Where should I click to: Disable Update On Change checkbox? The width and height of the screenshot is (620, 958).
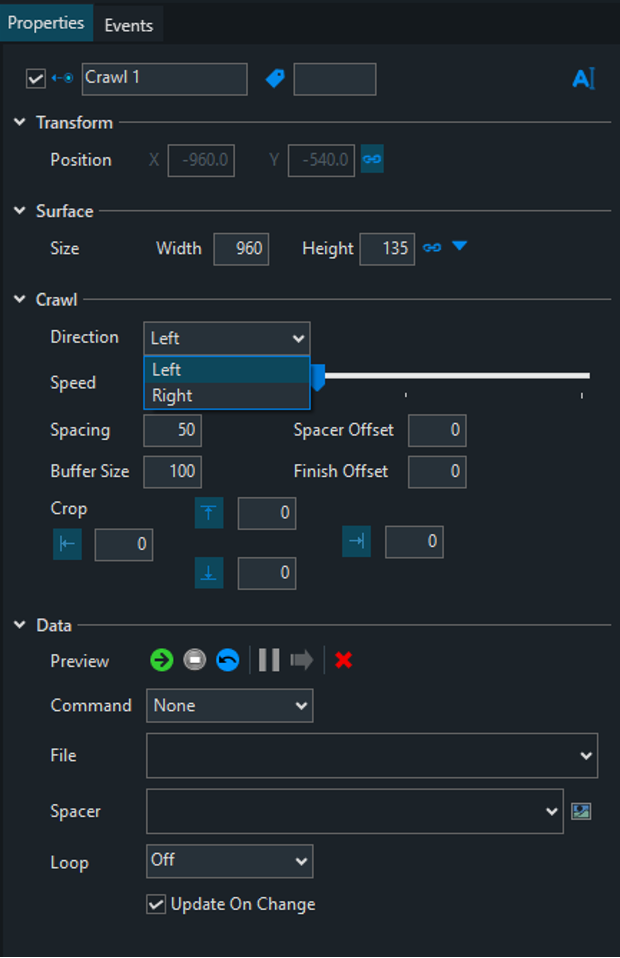(156, 904)
